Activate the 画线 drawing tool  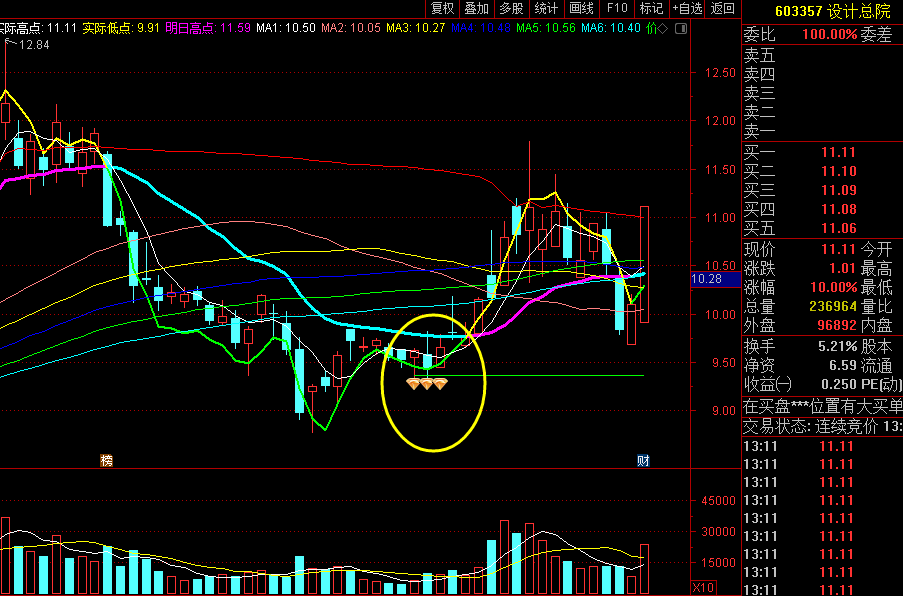click(581, 8)
